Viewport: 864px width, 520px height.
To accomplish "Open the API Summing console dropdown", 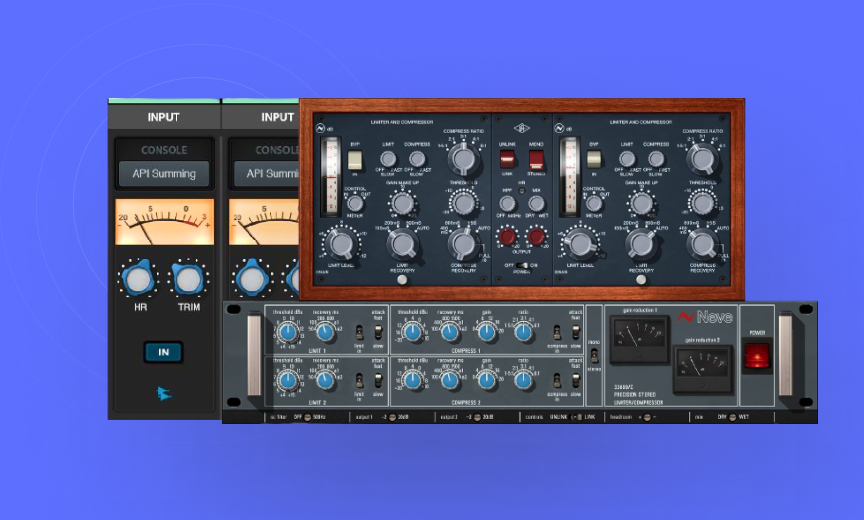I will (x=164, y=173).
